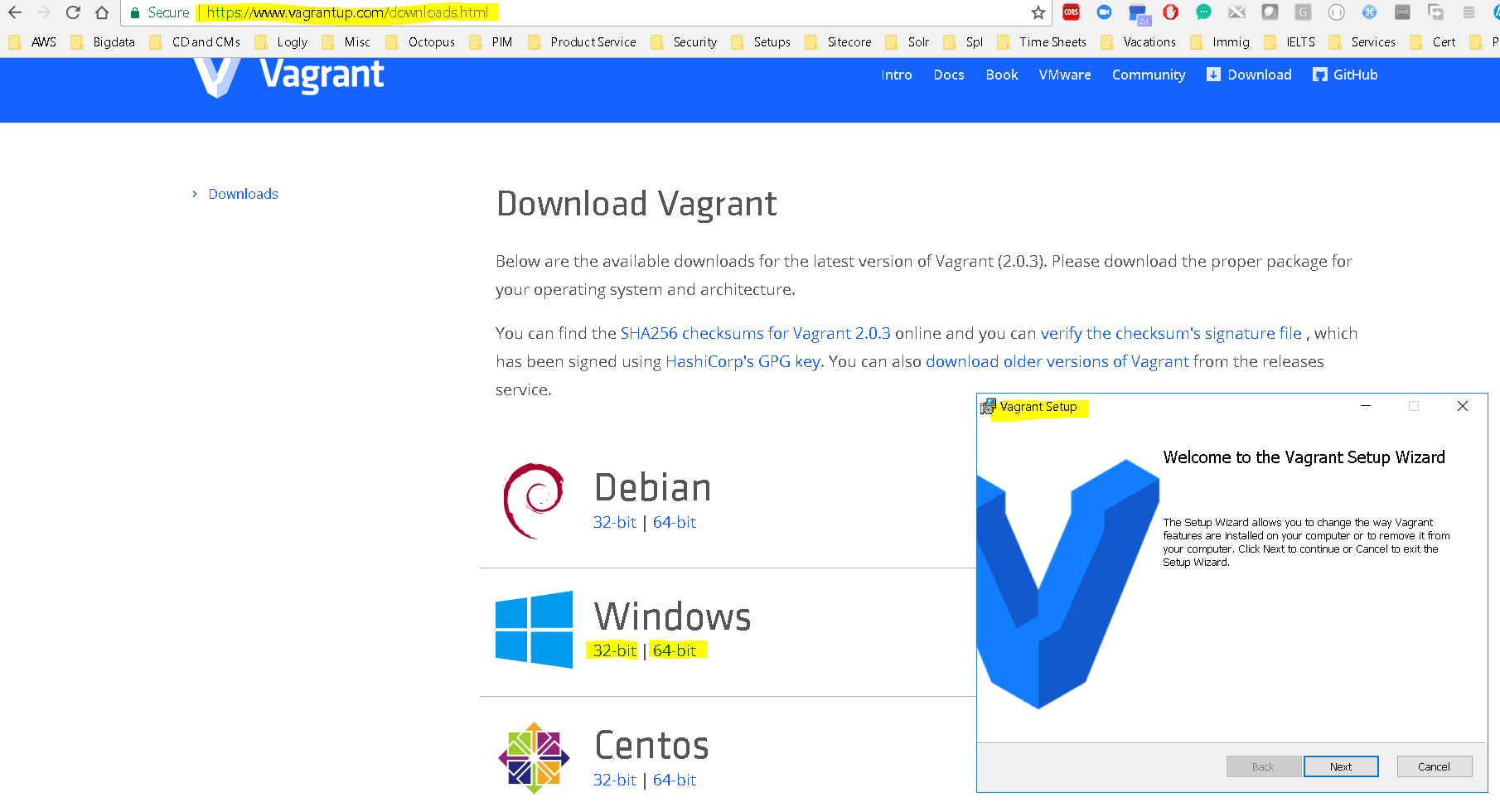Open the Octopus bookmarks folder
The width and height of the screenshot is (1500, 812).
421,42
